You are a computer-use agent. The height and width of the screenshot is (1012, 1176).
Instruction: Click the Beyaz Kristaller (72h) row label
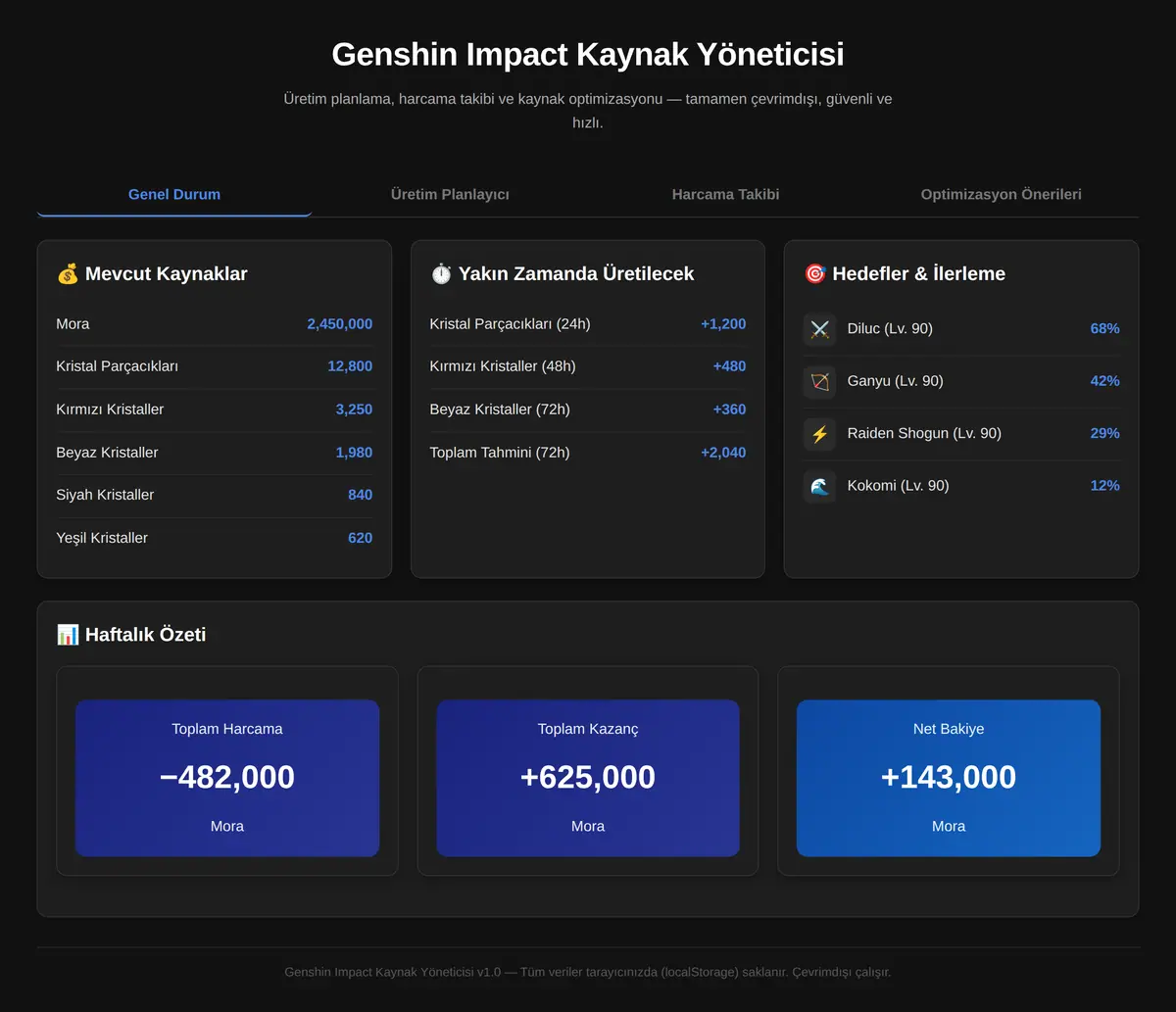click(500, 410)
